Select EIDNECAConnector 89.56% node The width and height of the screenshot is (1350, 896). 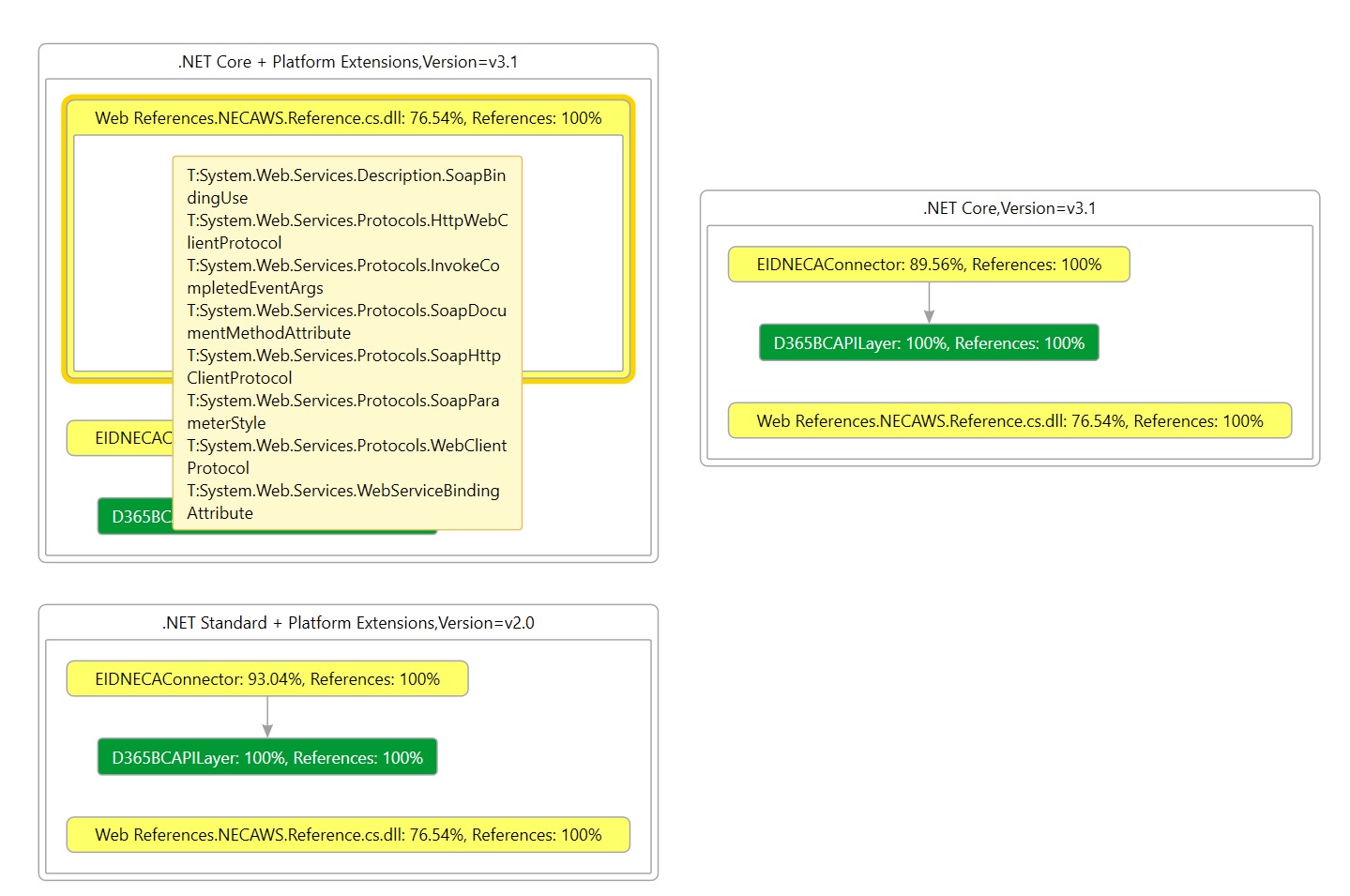click(929, 265)
